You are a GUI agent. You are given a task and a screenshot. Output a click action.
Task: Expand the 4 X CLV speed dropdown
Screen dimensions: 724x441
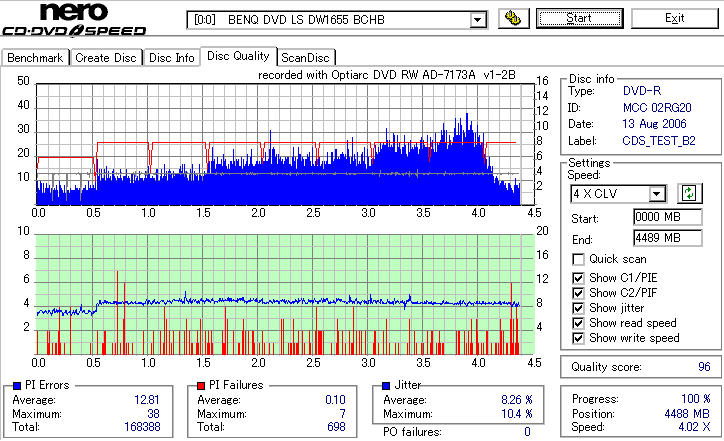pos(656,194)
